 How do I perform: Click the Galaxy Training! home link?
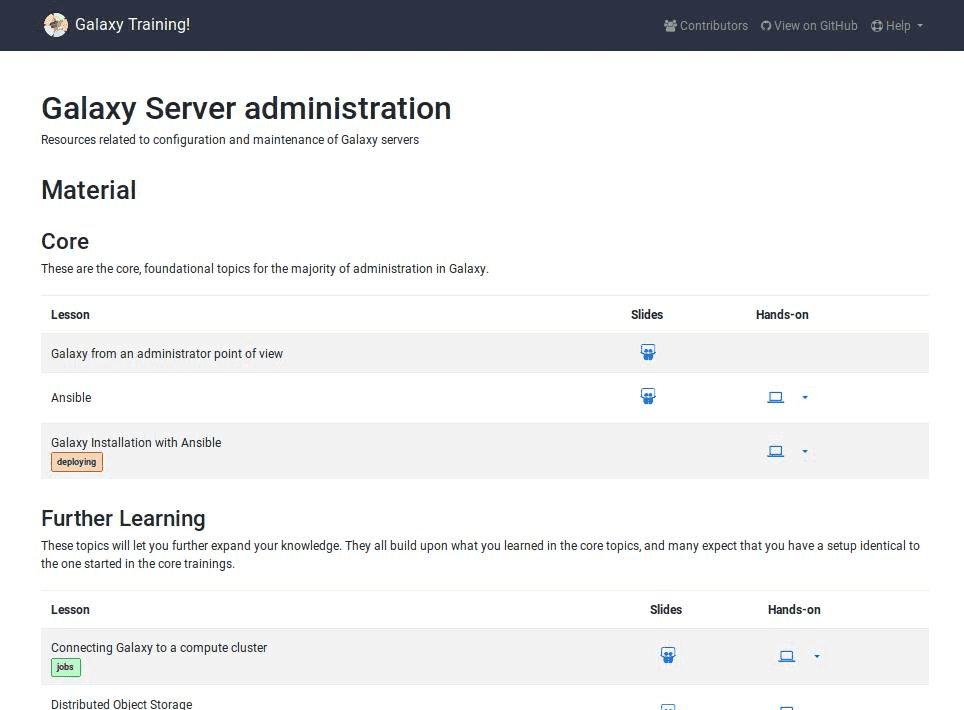coord(132,25)
